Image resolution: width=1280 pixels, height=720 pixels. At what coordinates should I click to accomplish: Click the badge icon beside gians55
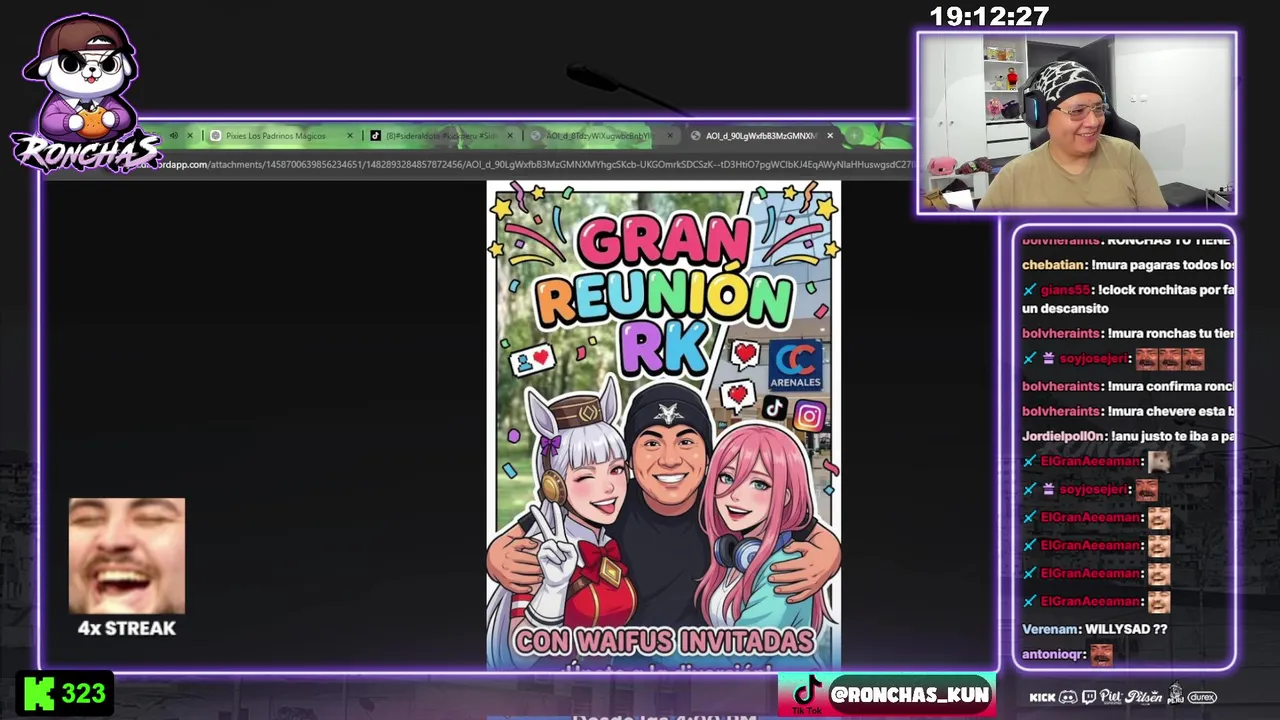pyautogui.click(x=1030, y=290)
